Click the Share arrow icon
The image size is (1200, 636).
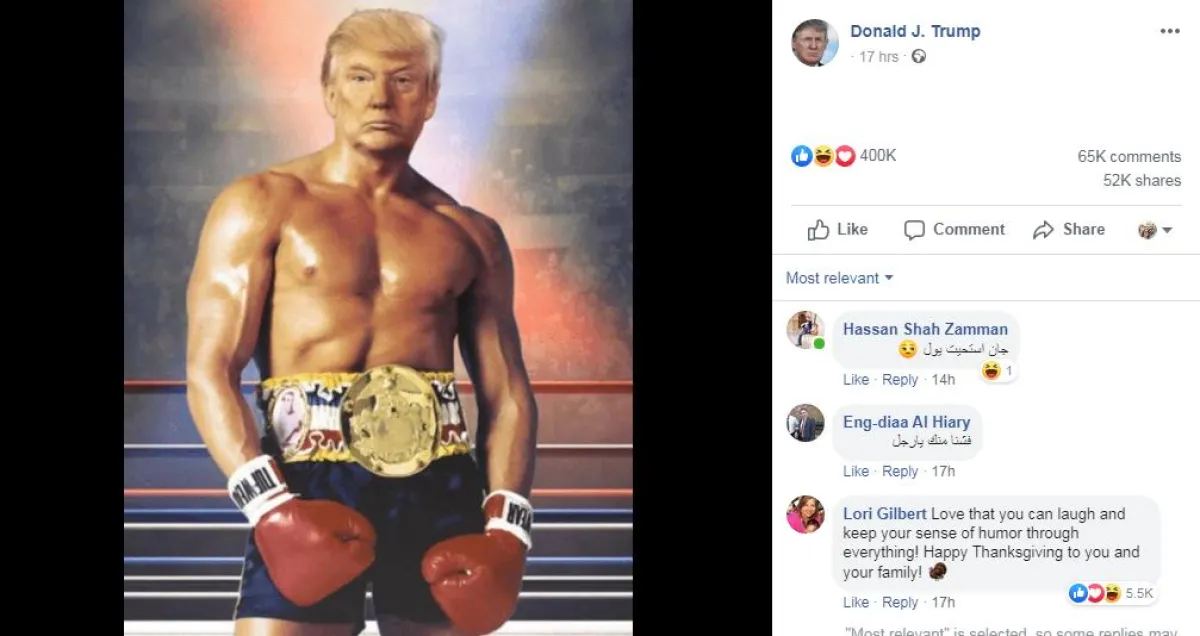point(1043,230)
